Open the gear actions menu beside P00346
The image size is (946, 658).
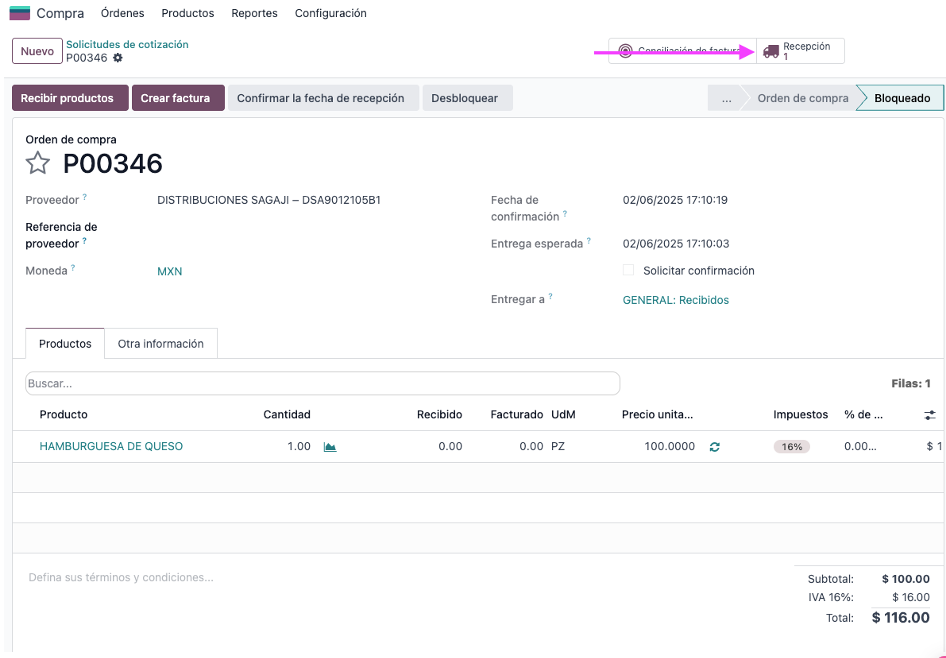tap(118, 58)
